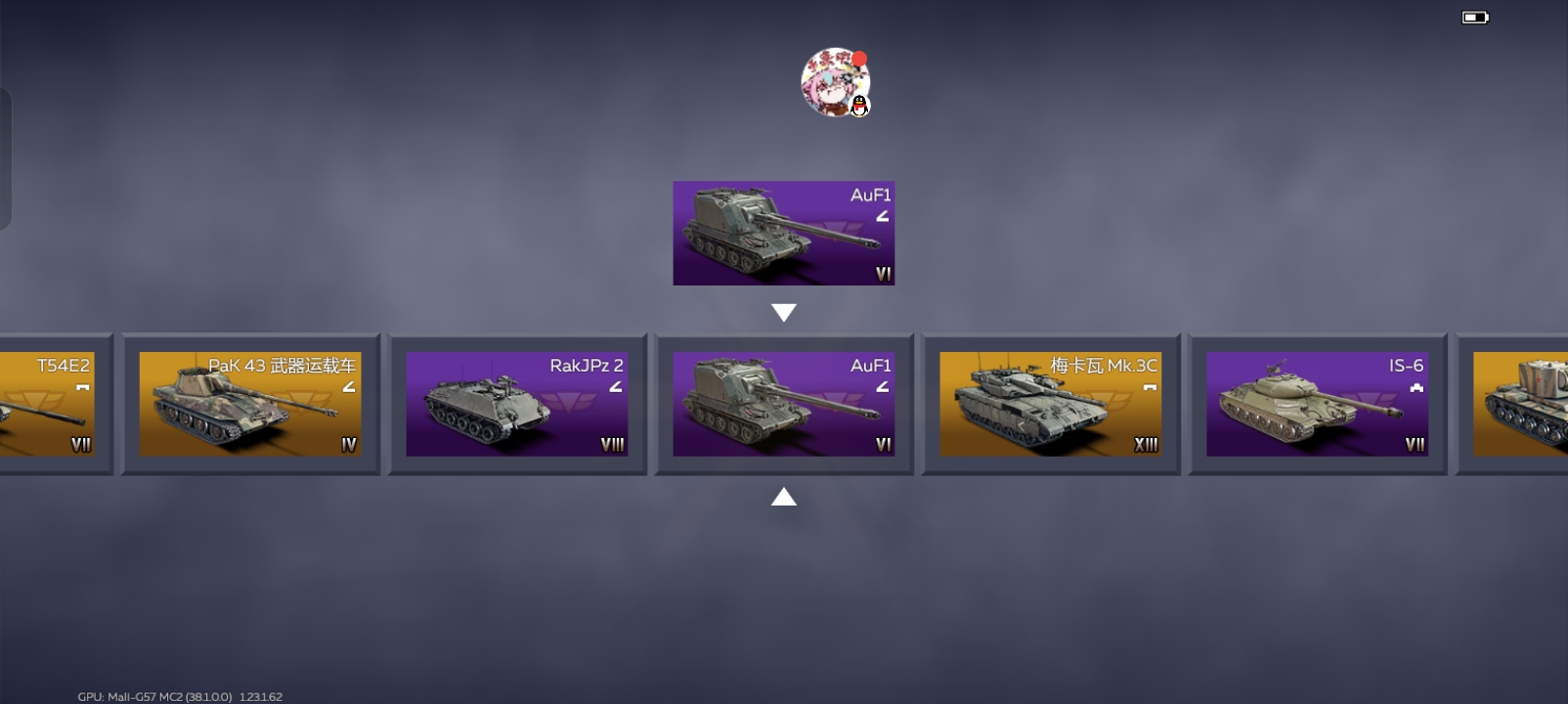The width and height of the screenshot is (1568, 704).
Task: Tap the GPU Mali-G57 debug text
Action: 180,697
